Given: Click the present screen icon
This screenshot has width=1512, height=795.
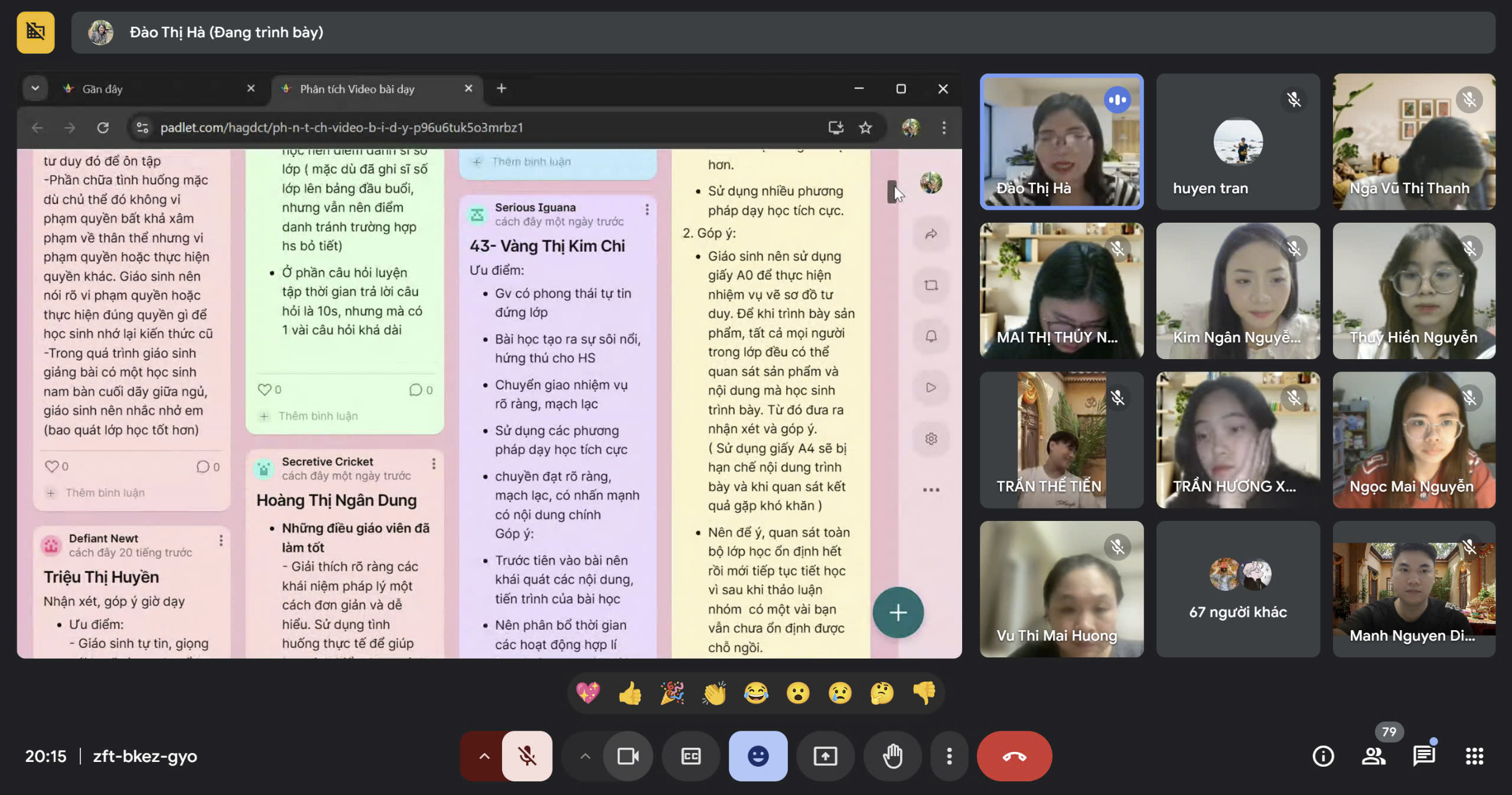Looking at the screenshot, I should [825, 756].
